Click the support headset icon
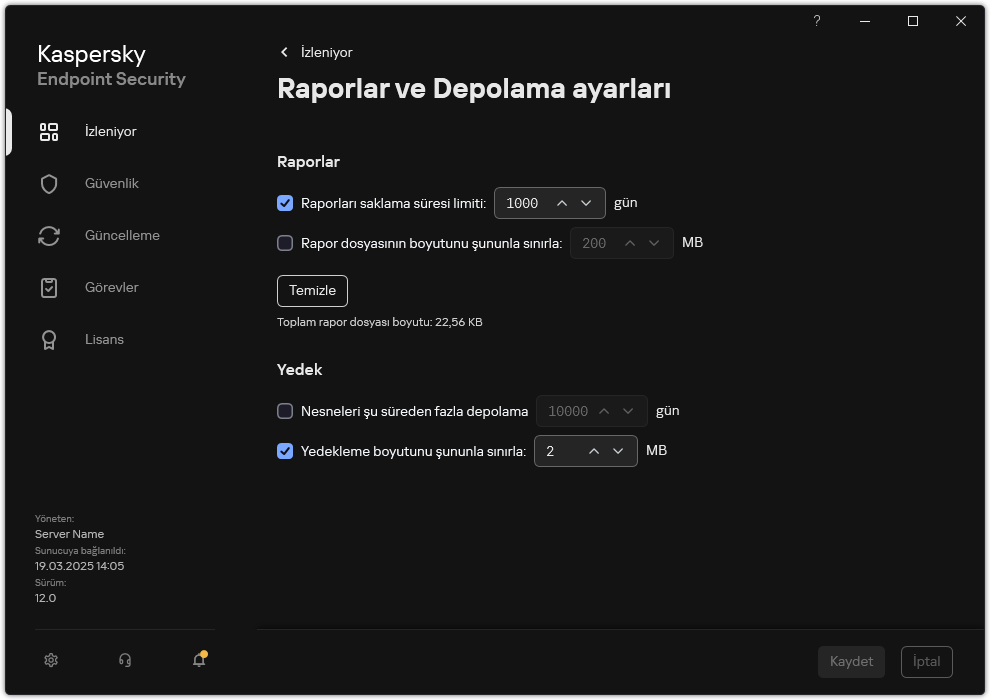990x700 pixels. (124, 660)
